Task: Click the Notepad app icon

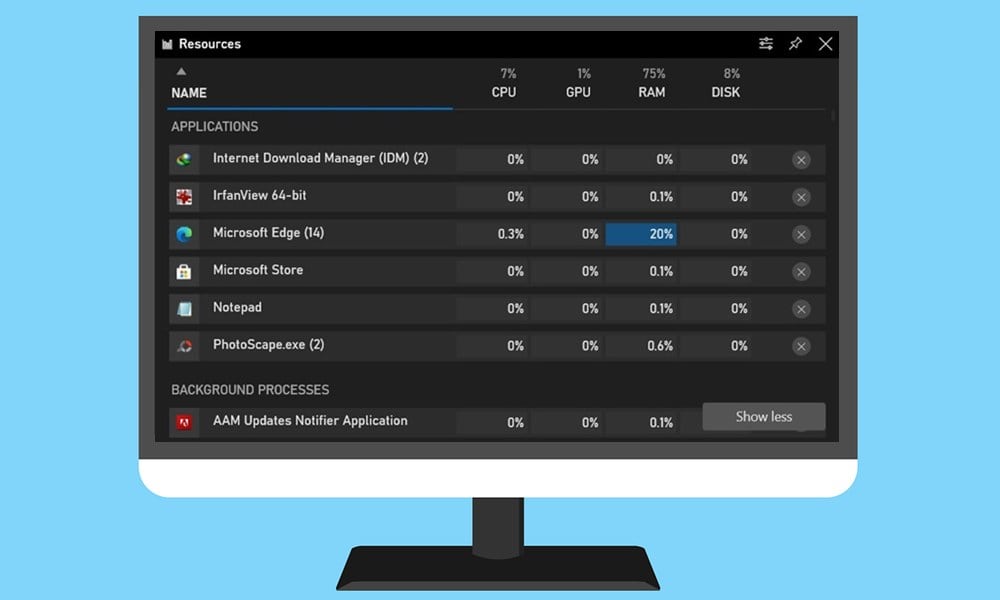Action: pos(184,309)
